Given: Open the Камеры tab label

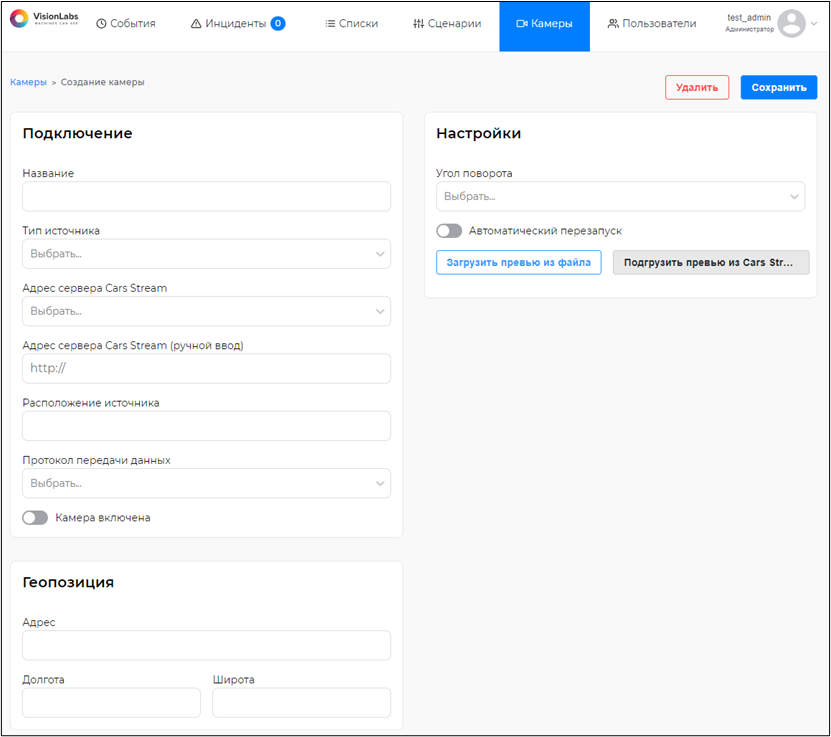Looking at the screenshot, I should 552,24.
